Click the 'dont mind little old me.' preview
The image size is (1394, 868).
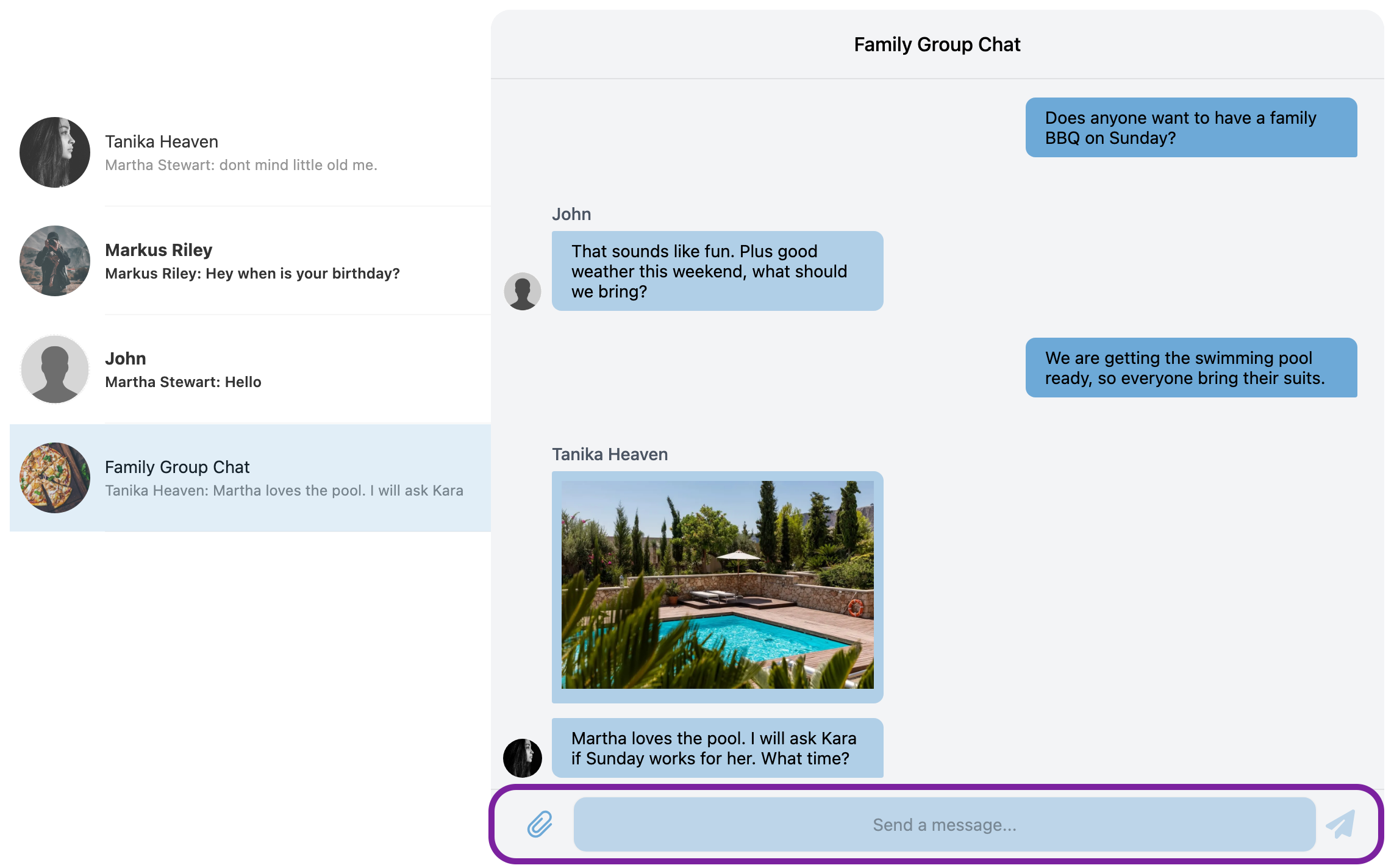(x=298, y=165)
